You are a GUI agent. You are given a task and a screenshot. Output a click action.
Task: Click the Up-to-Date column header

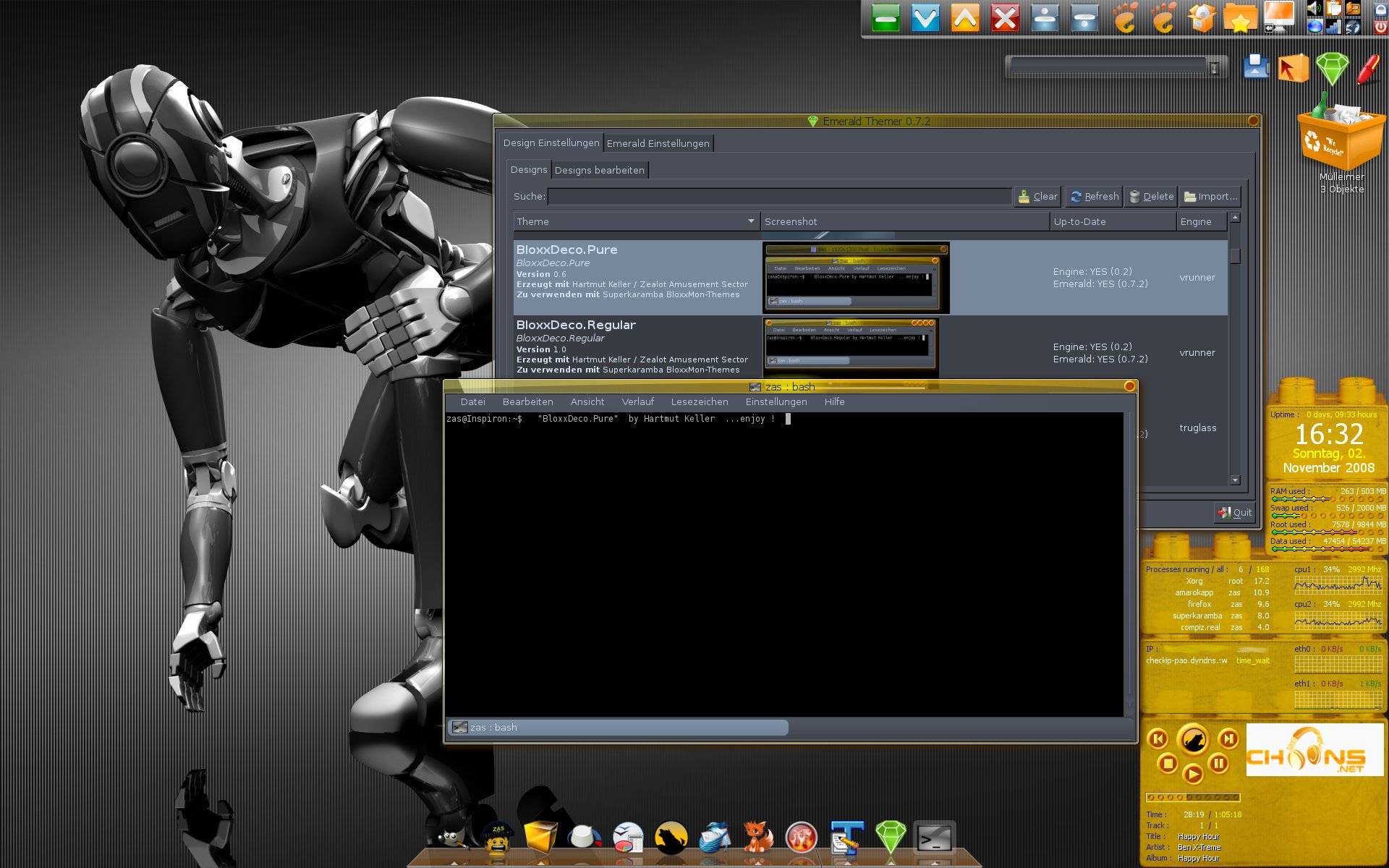tap(1113, 221)
